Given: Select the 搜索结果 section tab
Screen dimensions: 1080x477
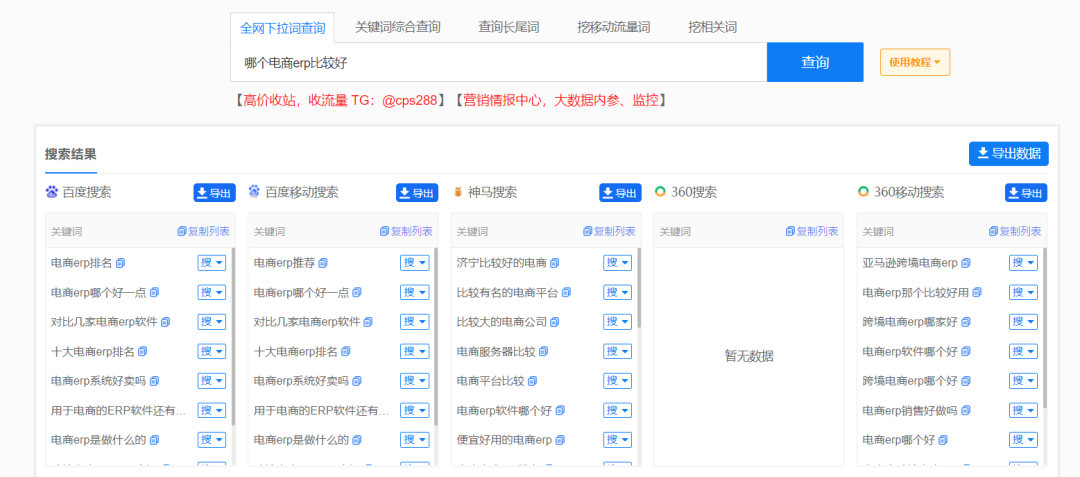Looking at the screenshot, I should click(71, 153).
